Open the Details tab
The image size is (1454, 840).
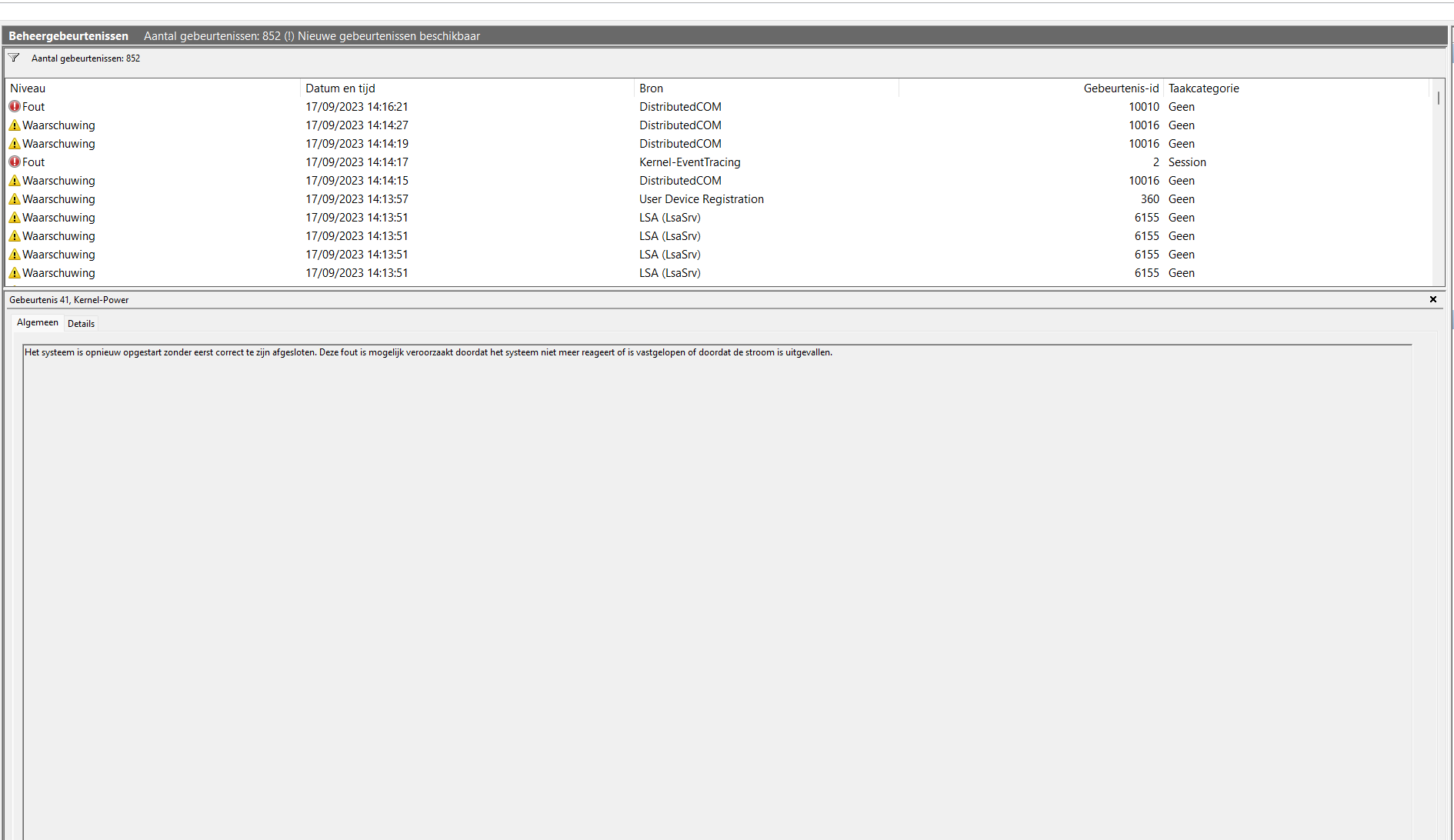(82, 324)
